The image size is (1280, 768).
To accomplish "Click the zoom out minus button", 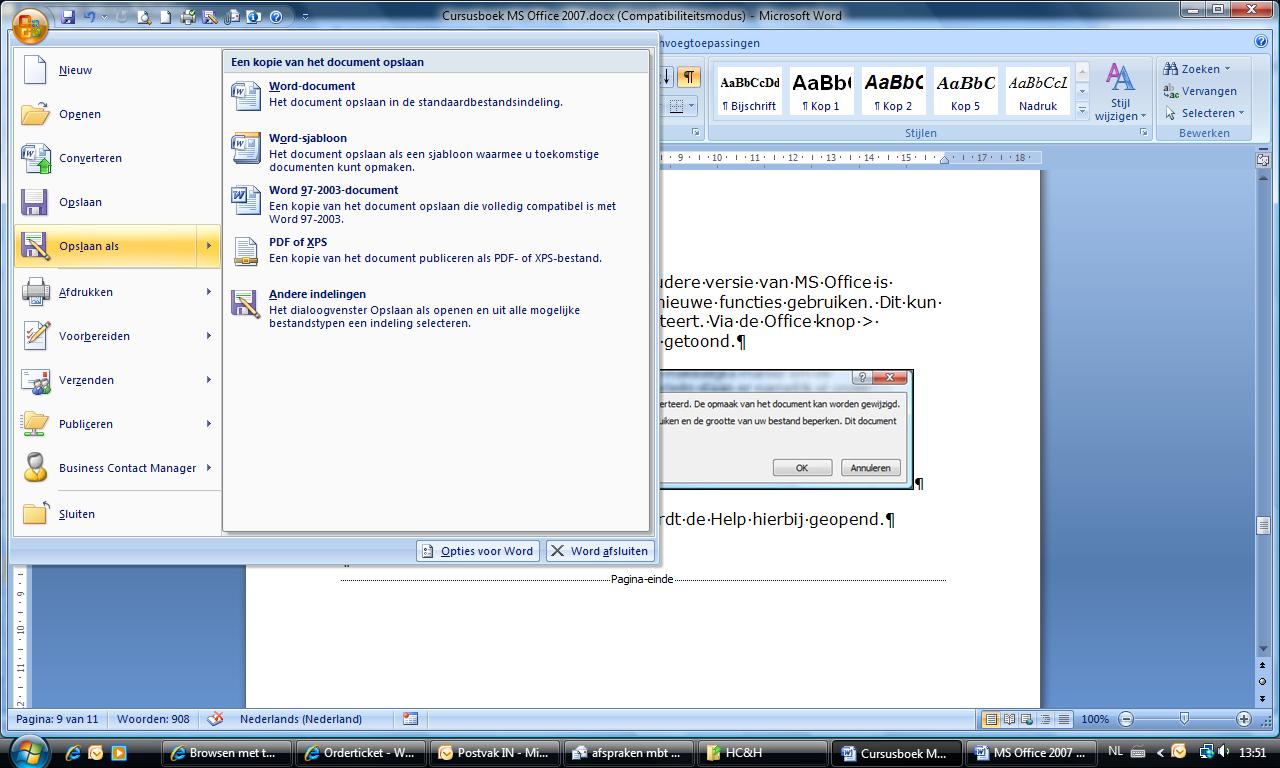I will click(1126, 719).
